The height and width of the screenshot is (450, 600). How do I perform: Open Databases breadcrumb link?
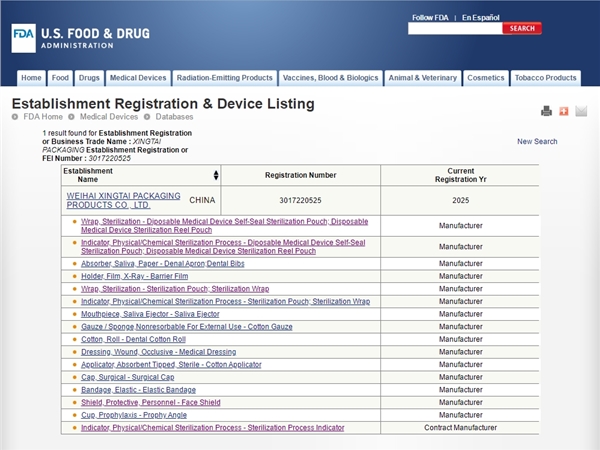(174, 117)
